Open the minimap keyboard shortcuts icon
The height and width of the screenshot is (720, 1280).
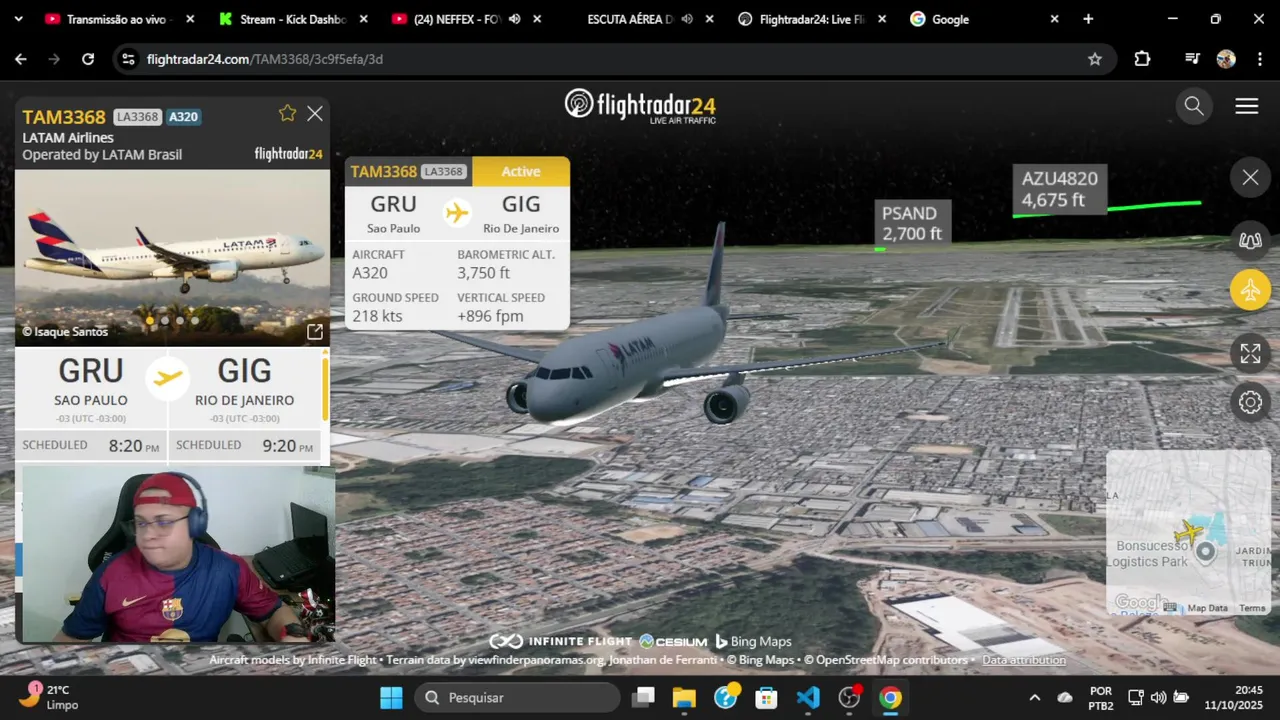click(1170, 607)
